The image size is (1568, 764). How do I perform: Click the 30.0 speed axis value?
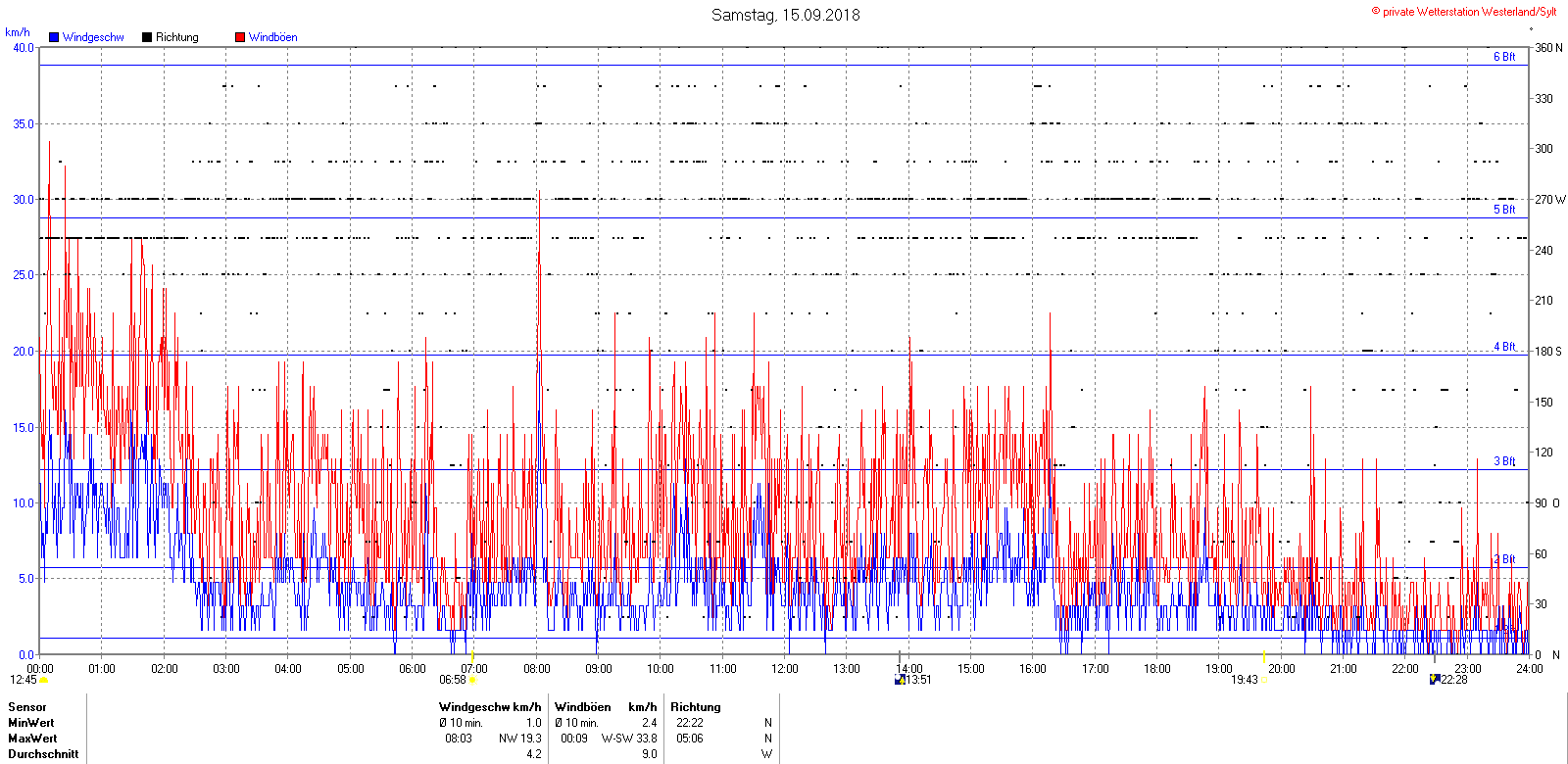24,199
